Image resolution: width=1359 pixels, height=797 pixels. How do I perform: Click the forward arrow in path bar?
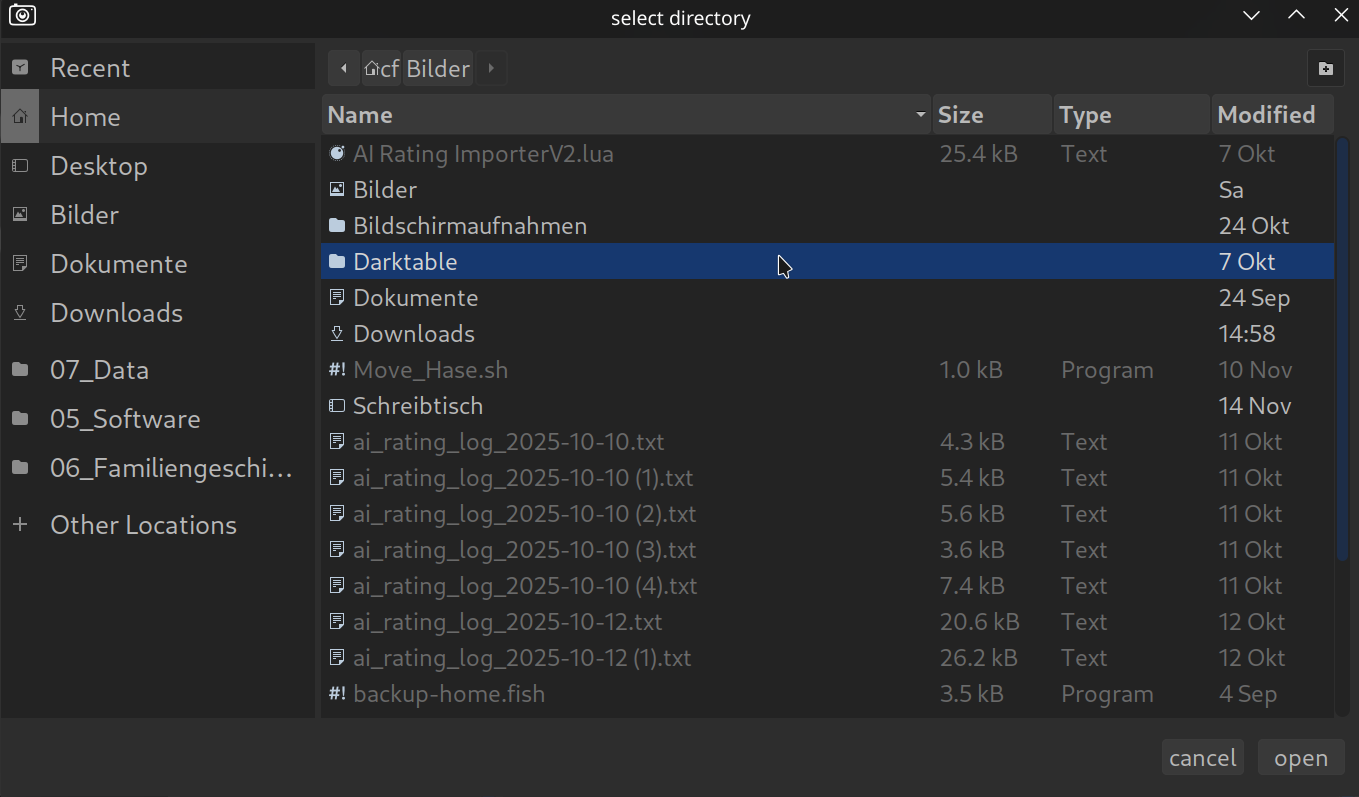[491, 69]
